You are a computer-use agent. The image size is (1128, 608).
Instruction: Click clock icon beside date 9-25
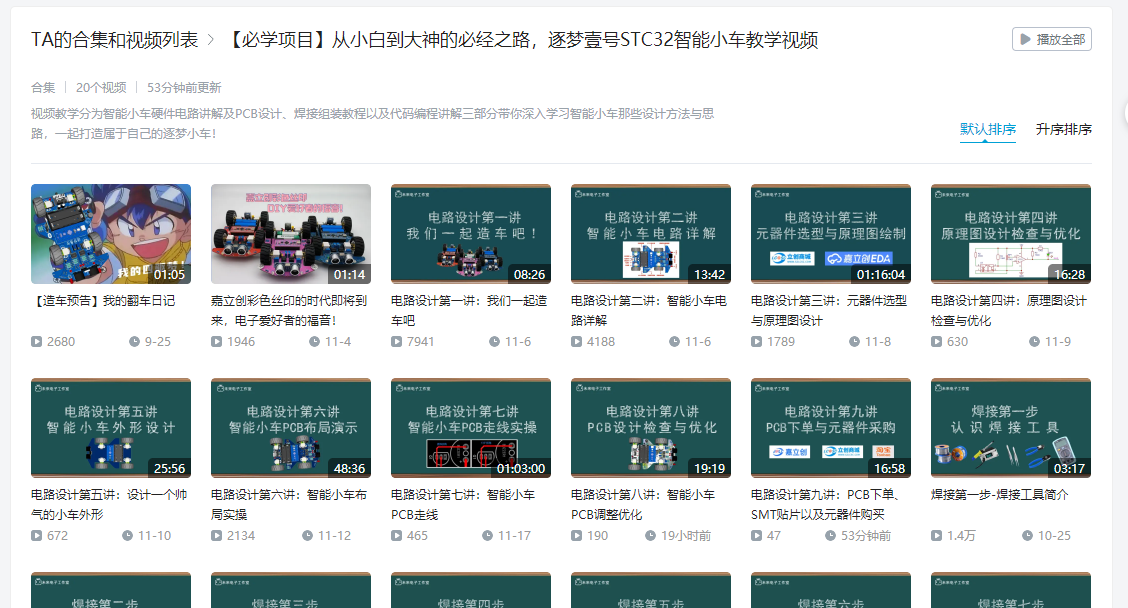point(135,342)
